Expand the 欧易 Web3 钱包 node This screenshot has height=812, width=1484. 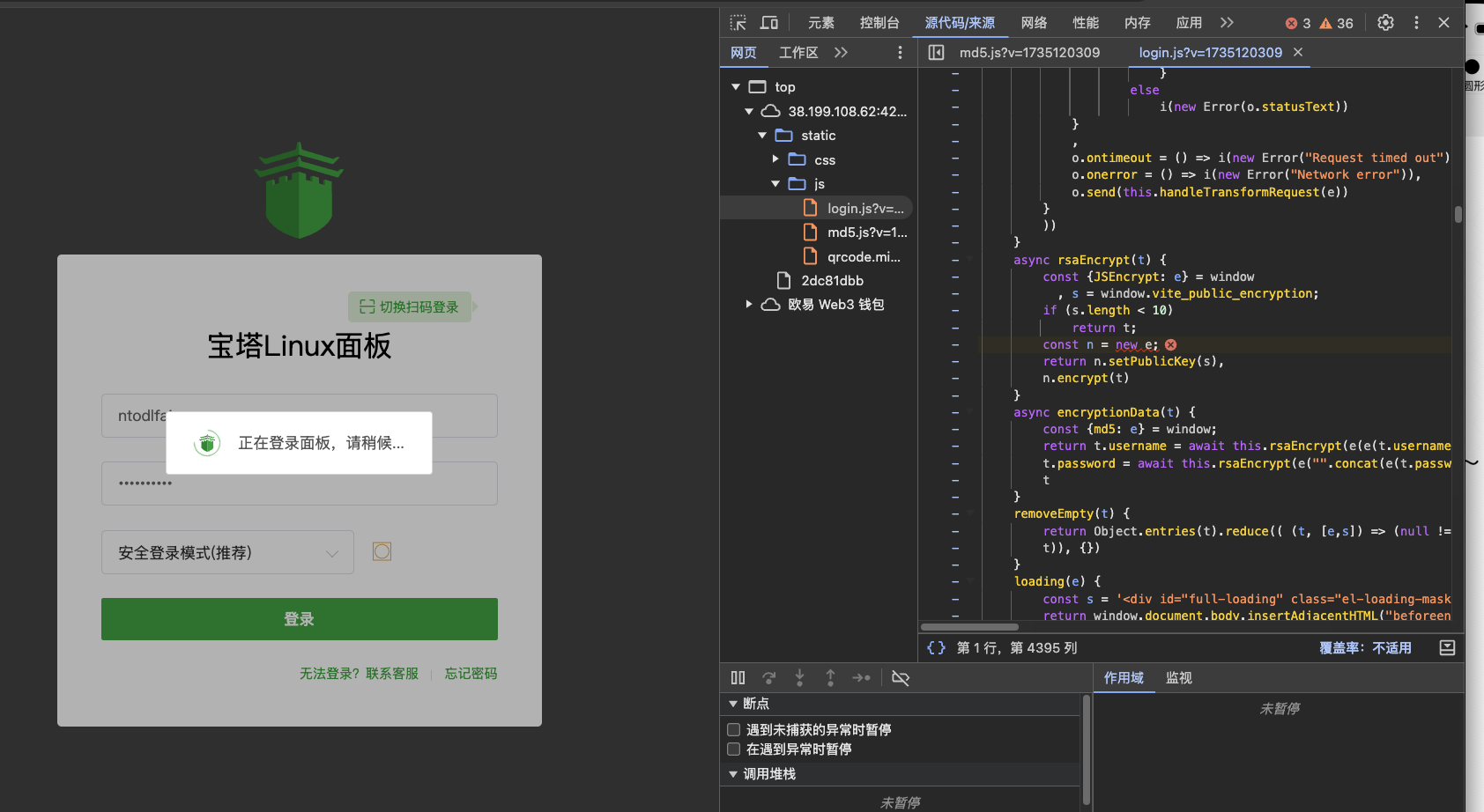[x=749, y=304]
